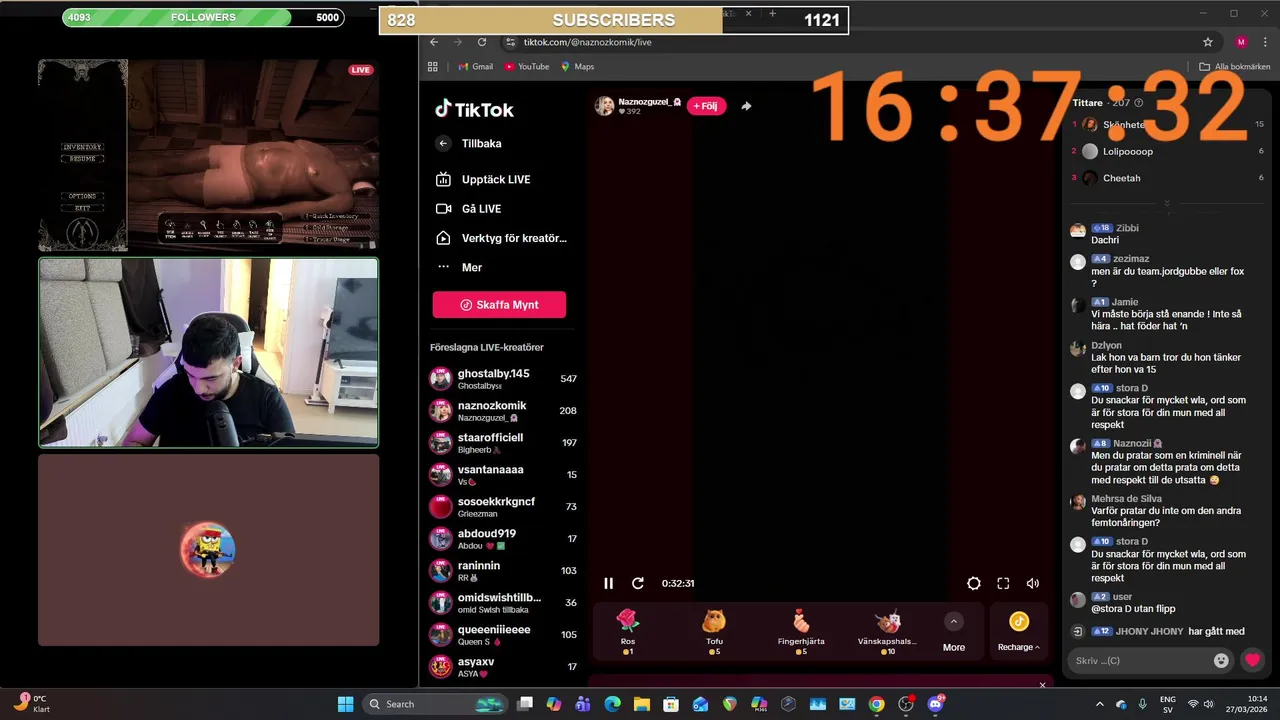Screen dimensions: 1280x720
Task: Open raninnin suggested live
Action: pyautogui.click(x=503, y=571)
